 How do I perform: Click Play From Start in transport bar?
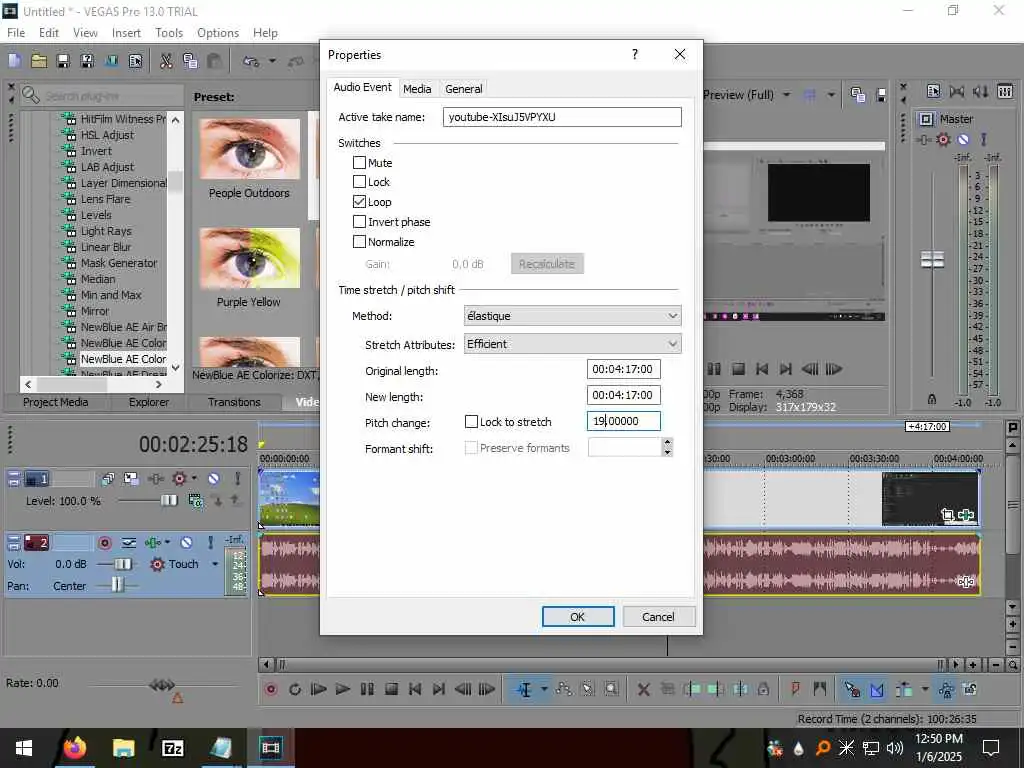319,689
